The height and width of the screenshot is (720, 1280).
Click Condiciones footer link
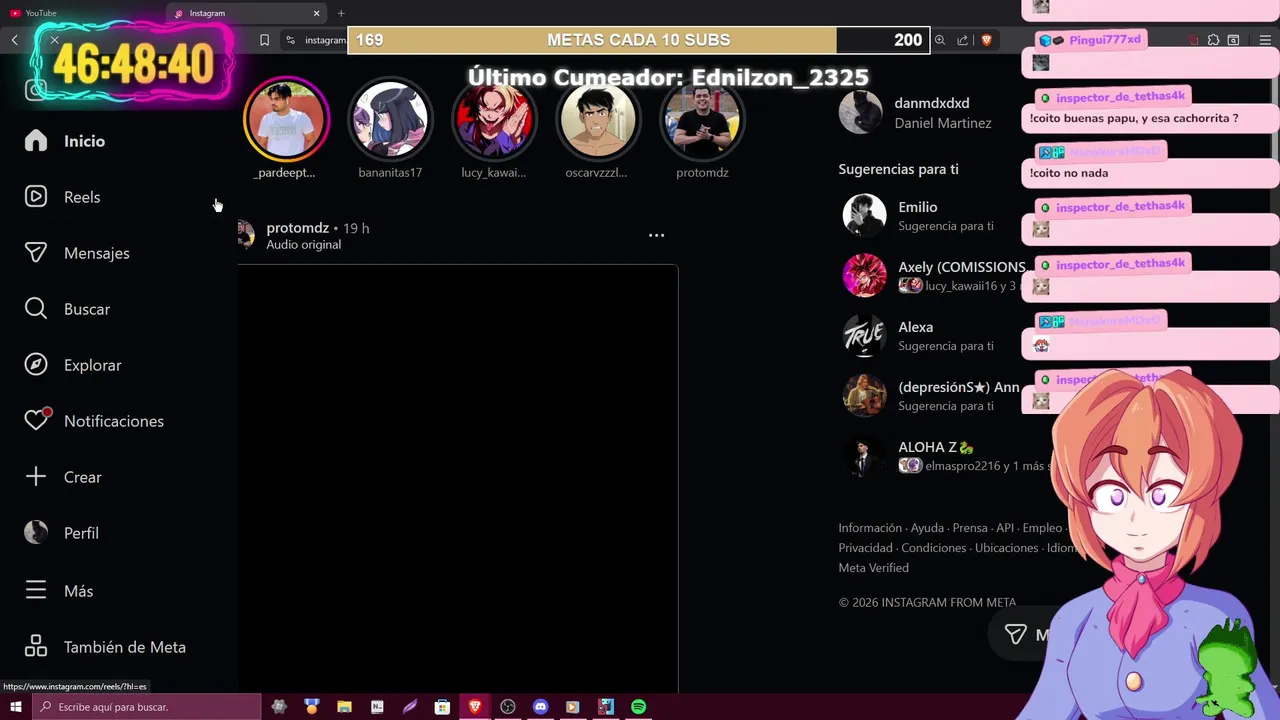click(934, 548)
